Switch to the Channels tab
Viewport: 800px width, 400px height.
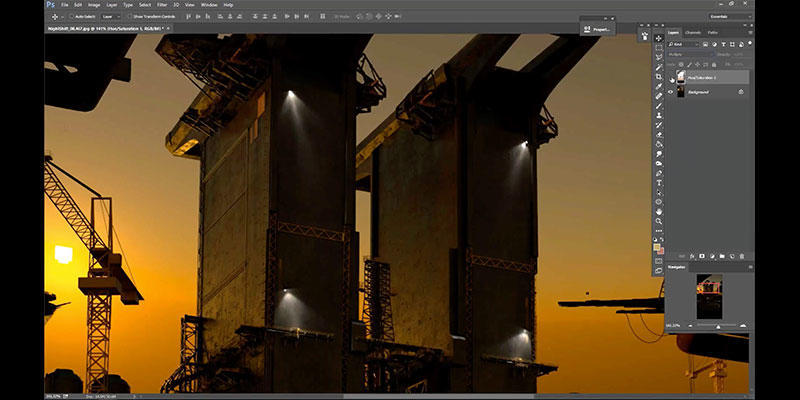694,33
